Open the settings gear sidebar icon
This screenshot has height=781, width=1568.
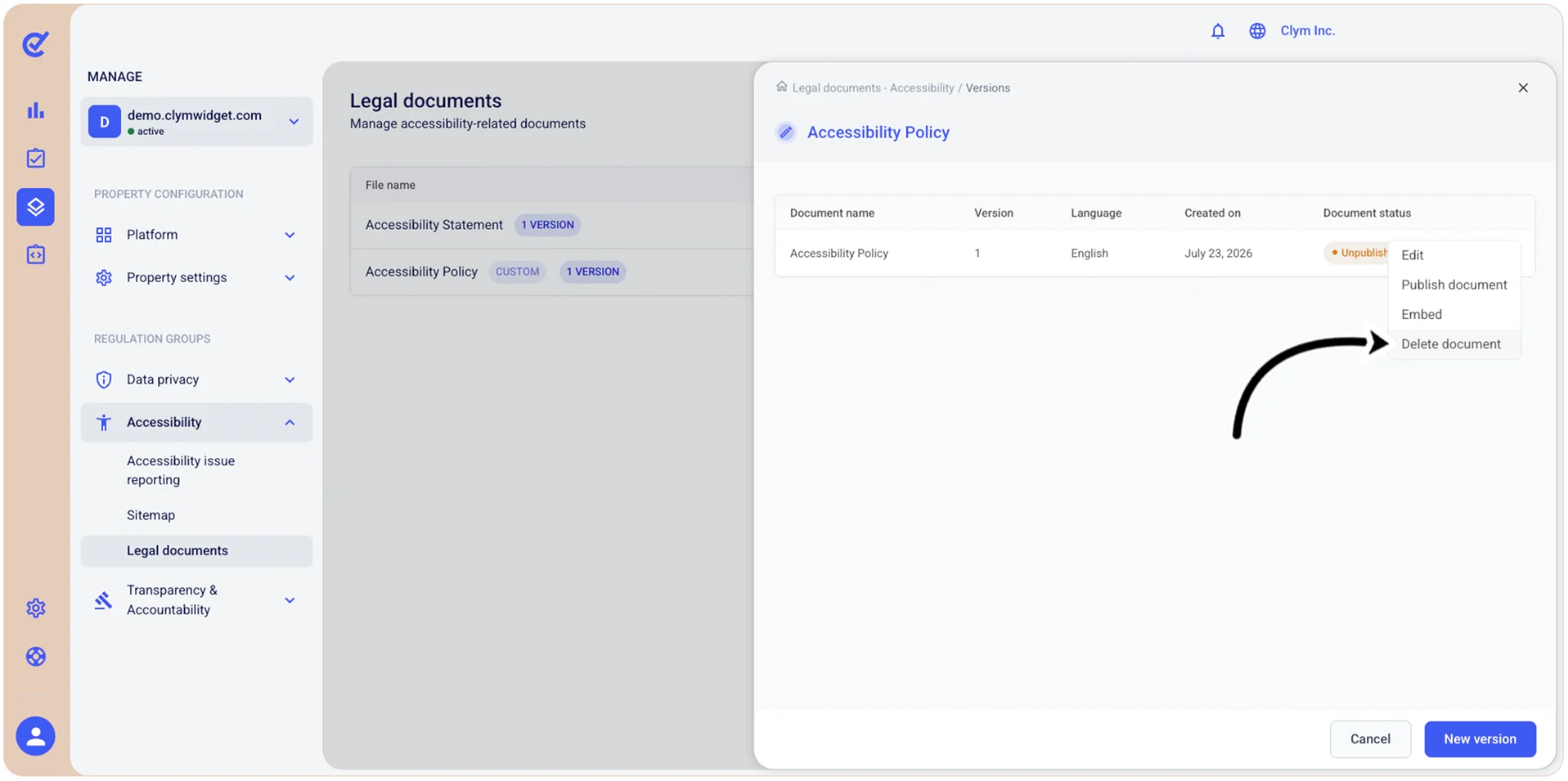coord(35,608)
